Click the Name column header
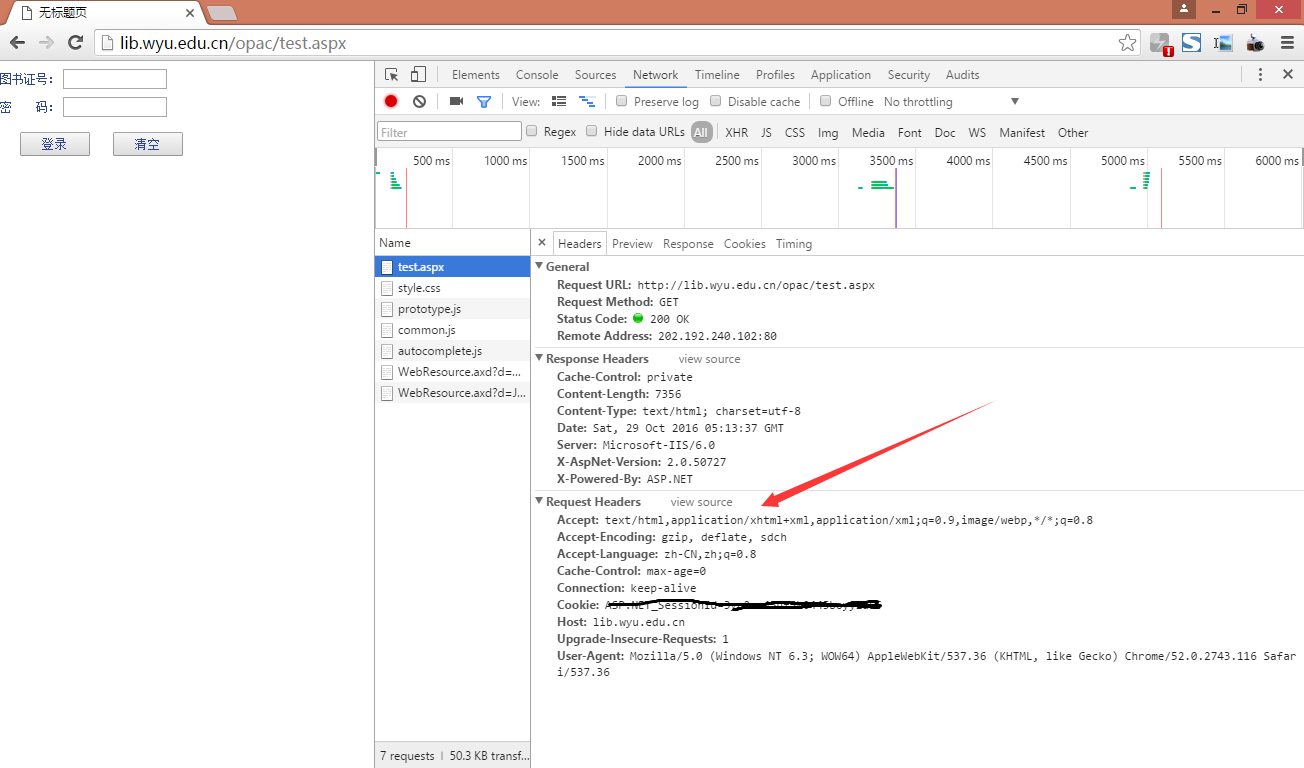This screenshot has height=768, width=1304. click(x=452, y=243)
